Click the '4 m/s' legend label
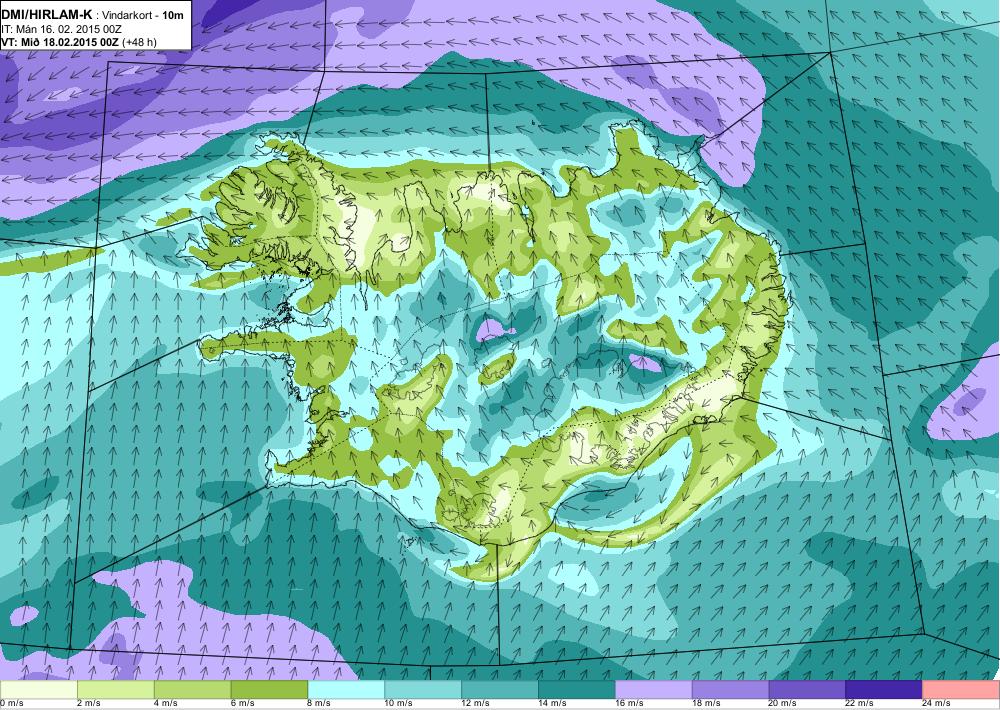Image resolution: width=1000 pixels, height=710 pixels. click(x=166, y=704)
